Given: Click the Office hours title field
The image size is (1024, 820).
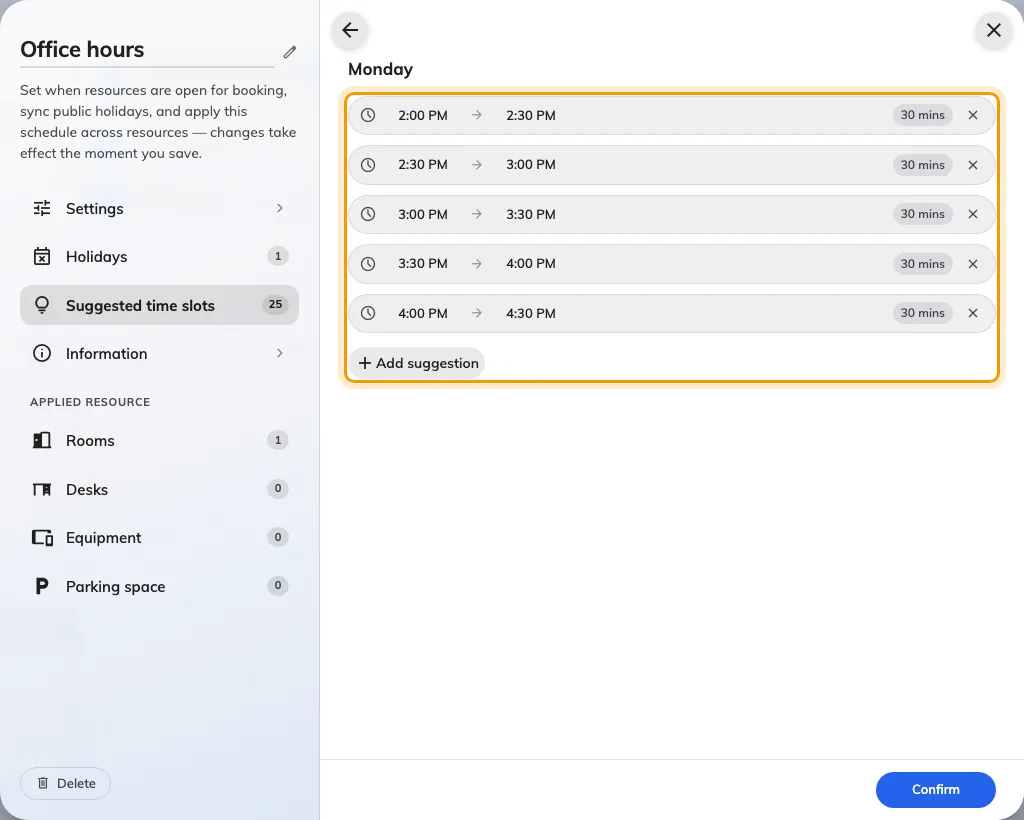Looking at the screenshot, I should tap(147, 50).
